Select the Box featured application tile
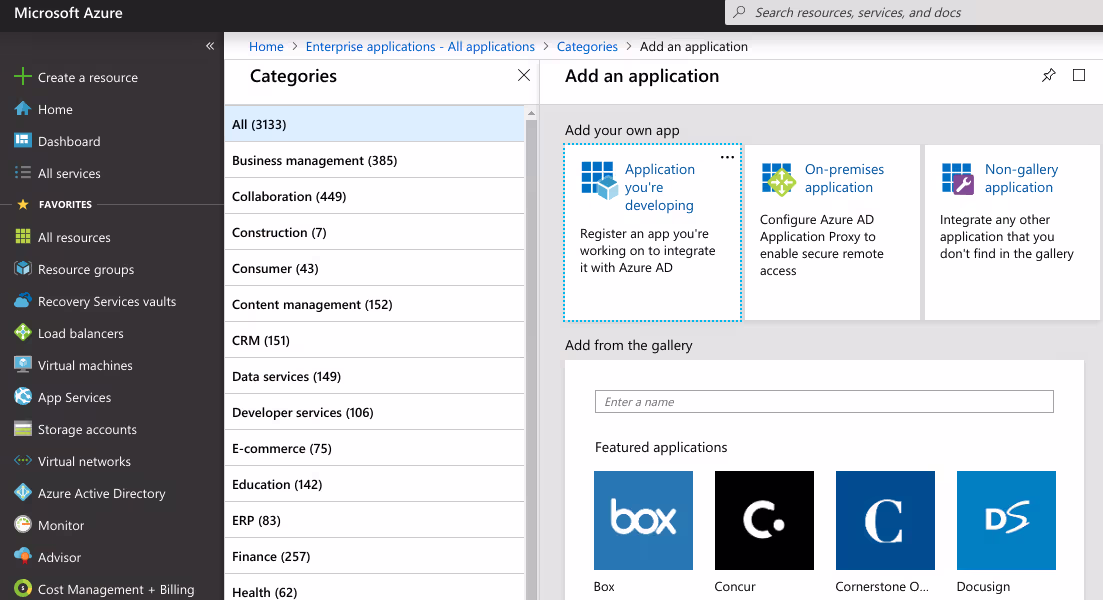 tap(643, 521)
